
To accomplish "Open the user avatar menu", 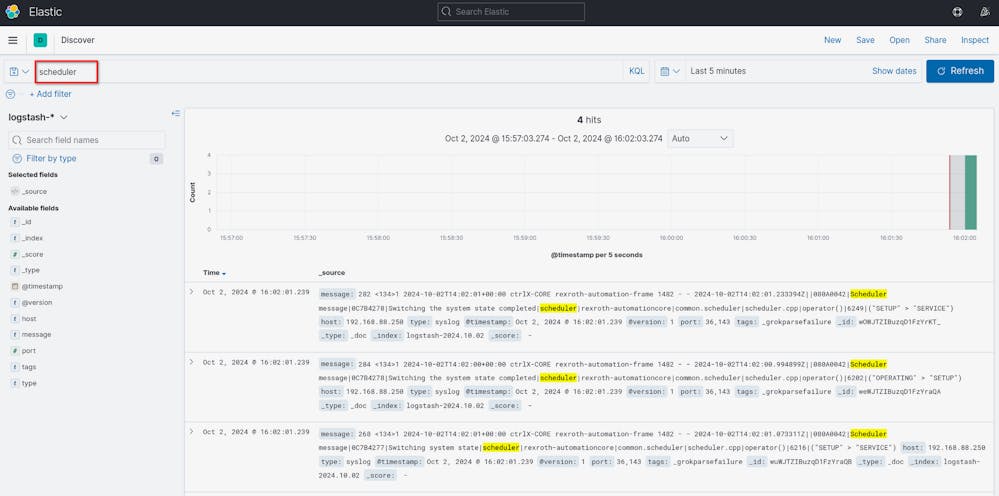I will point(984,12).
